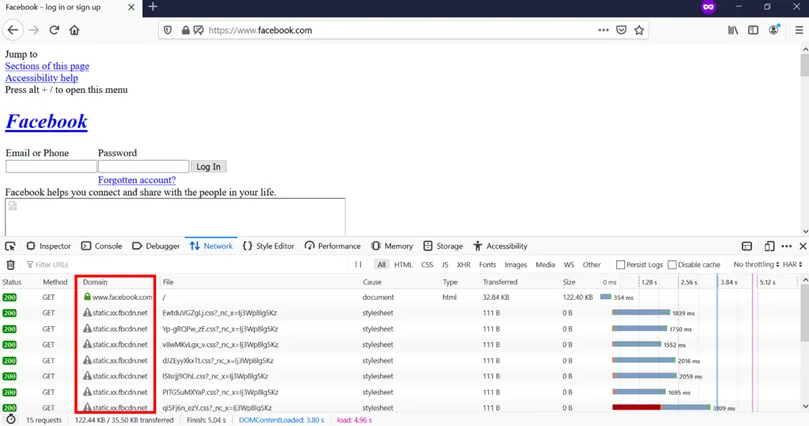Reload the page with the refresh icon
Viewport: 809px width, 426px height.
click(x=54, y=30)
